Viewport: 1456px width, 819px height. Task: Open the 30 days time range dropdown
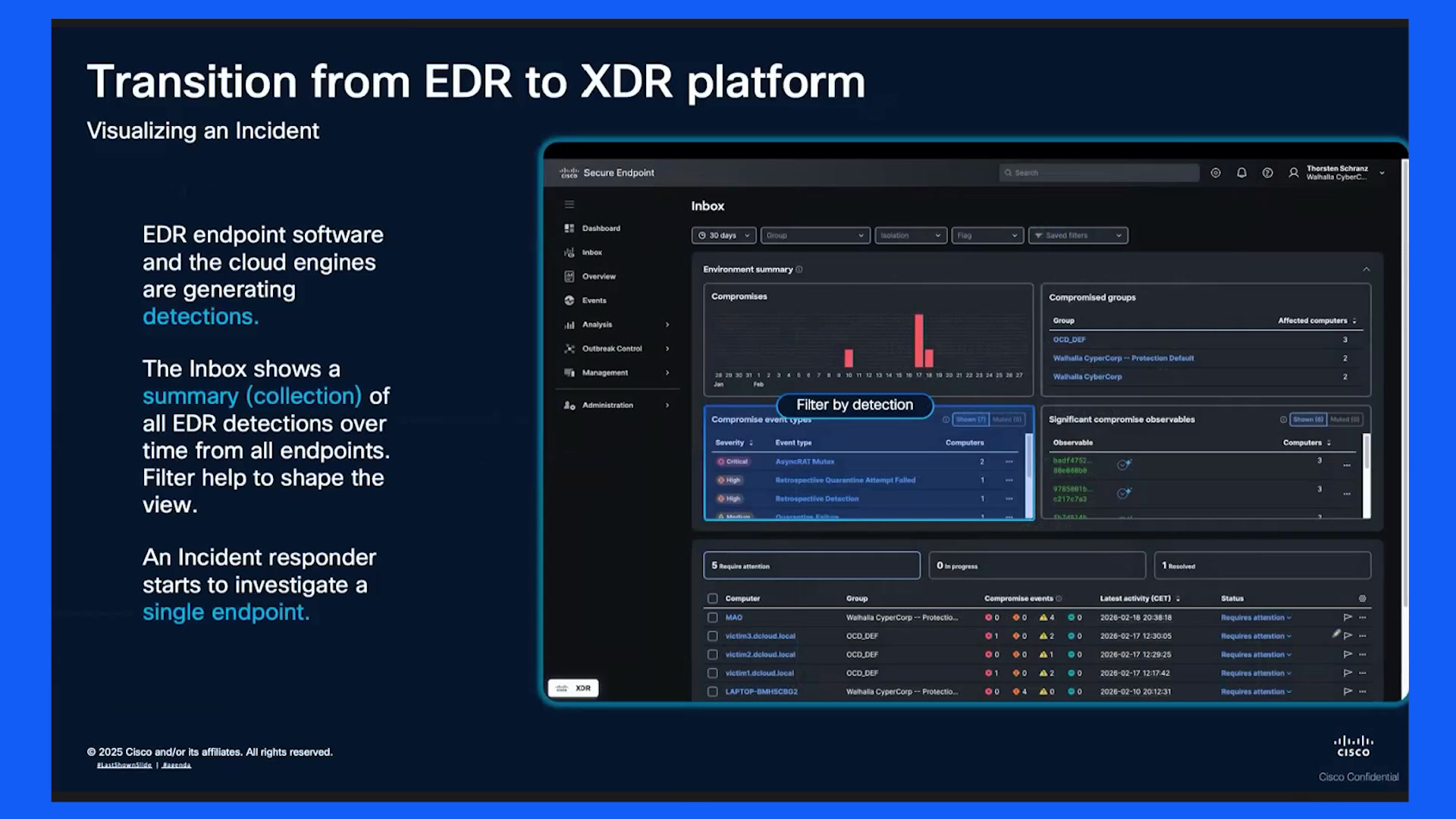coord(723,236)
